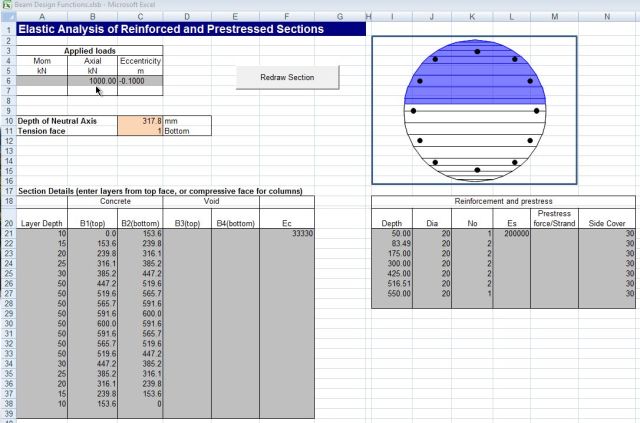The height and width of the screenshot is (423, 640).
Task: Select the Ec value 33330
Action: point(287,234)
